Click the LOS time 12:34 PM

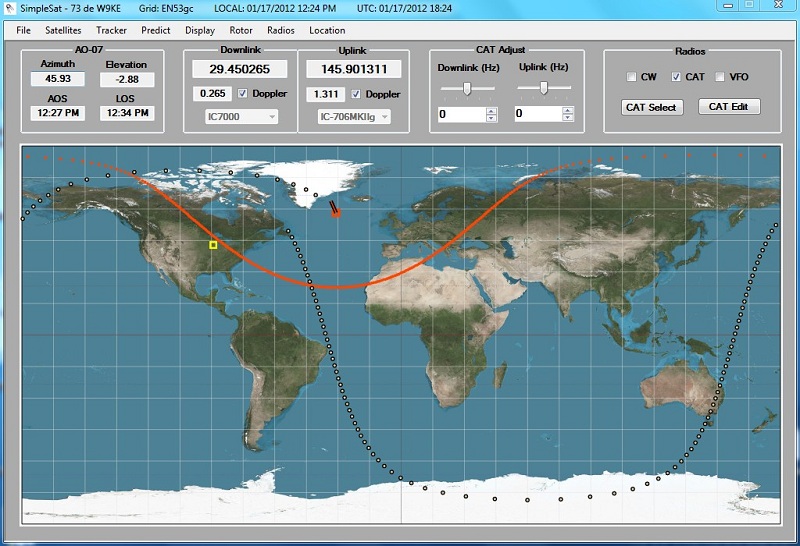(127, 113)
